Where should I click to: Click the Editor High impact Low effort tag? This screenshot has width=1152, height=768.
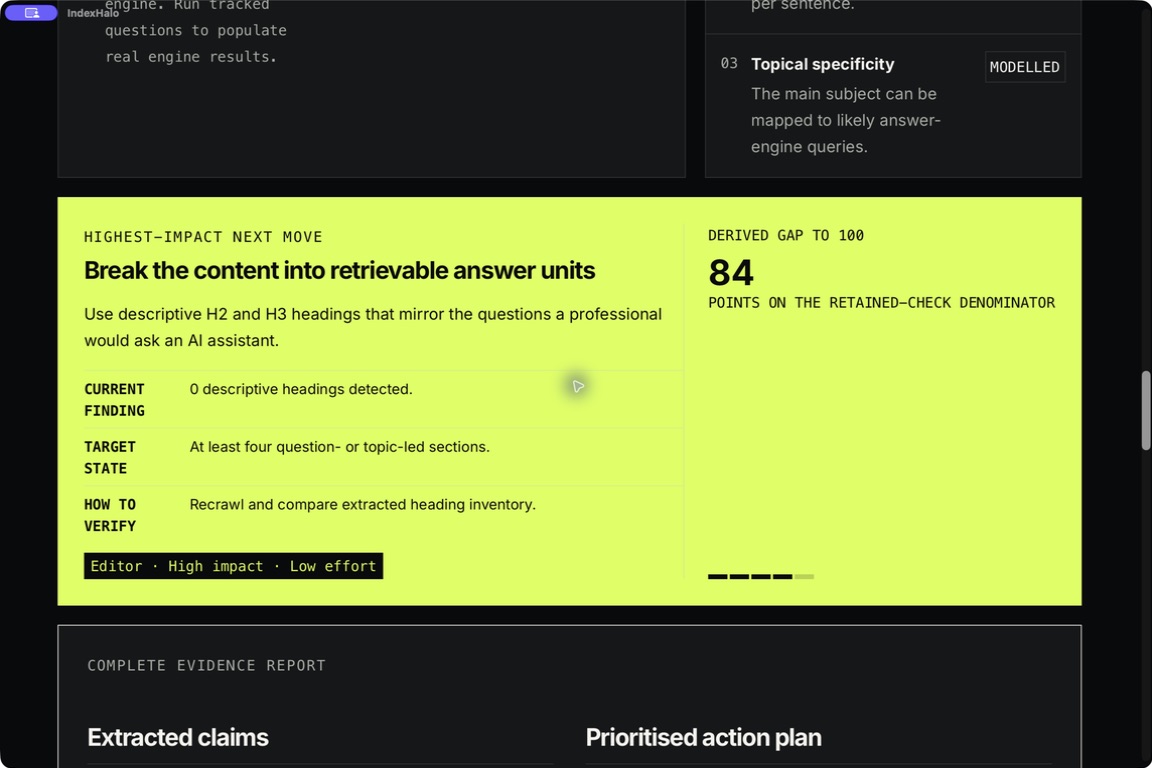point(233,566)
